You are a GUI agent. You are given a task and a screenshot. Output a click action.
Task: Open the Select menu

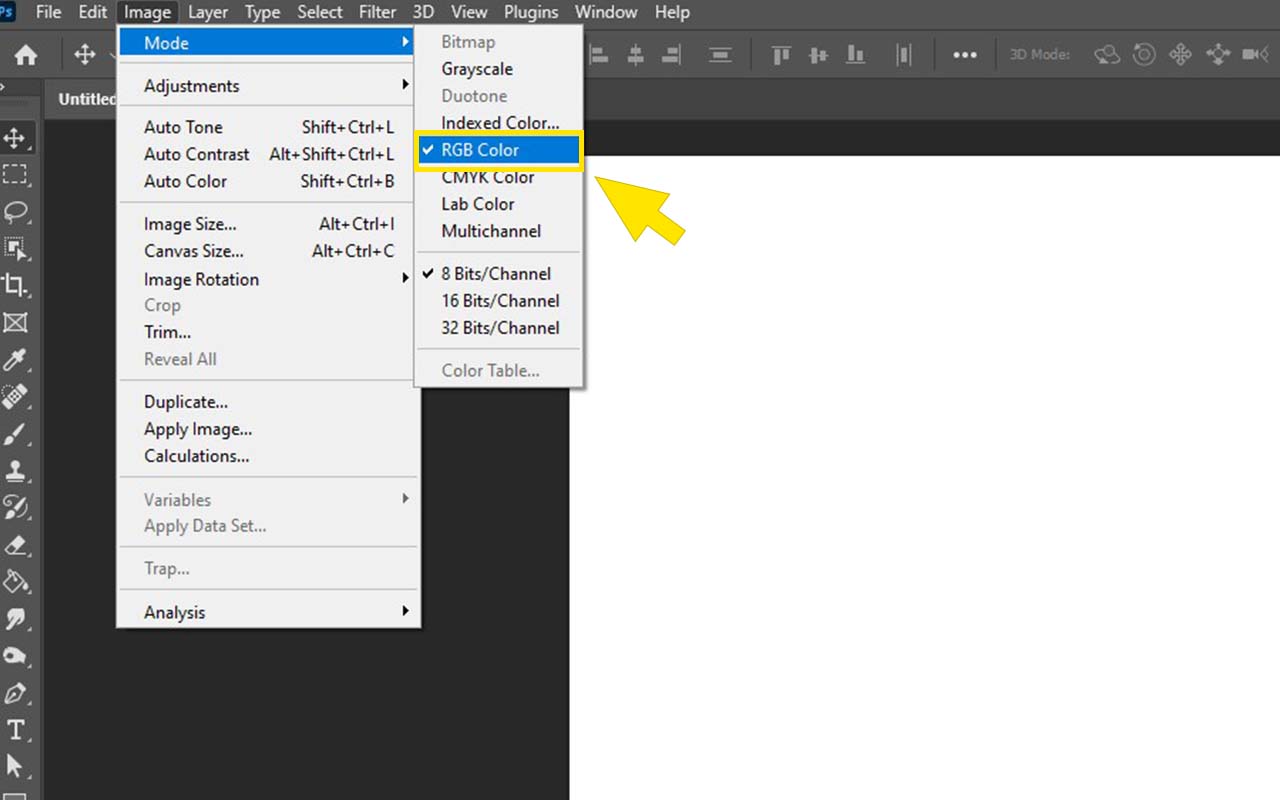pos(319,12)
